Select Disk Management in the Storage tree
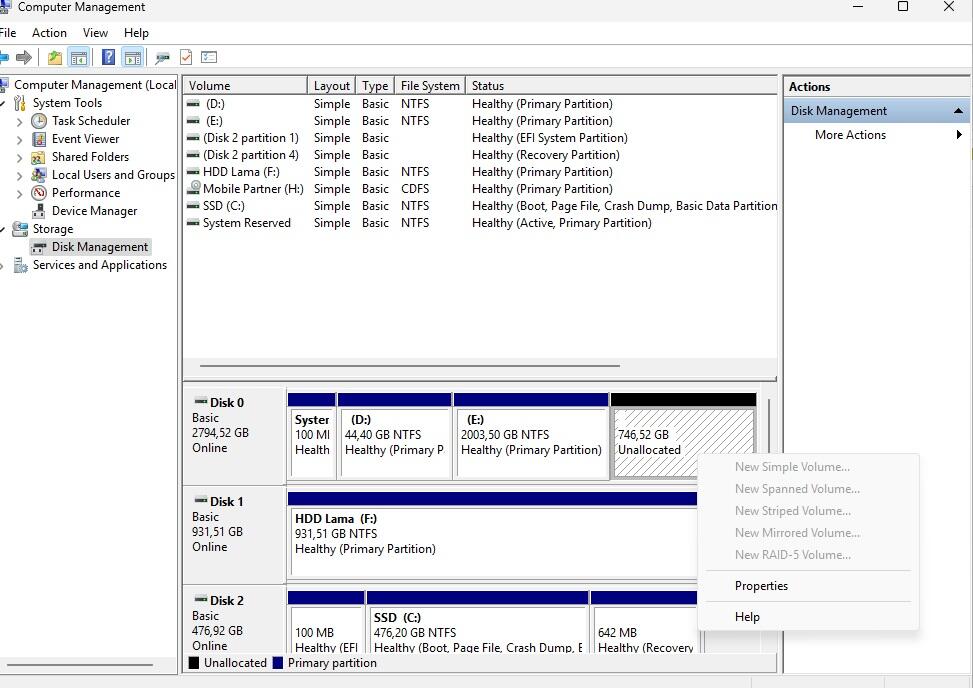973x688 pixels. 101,246
